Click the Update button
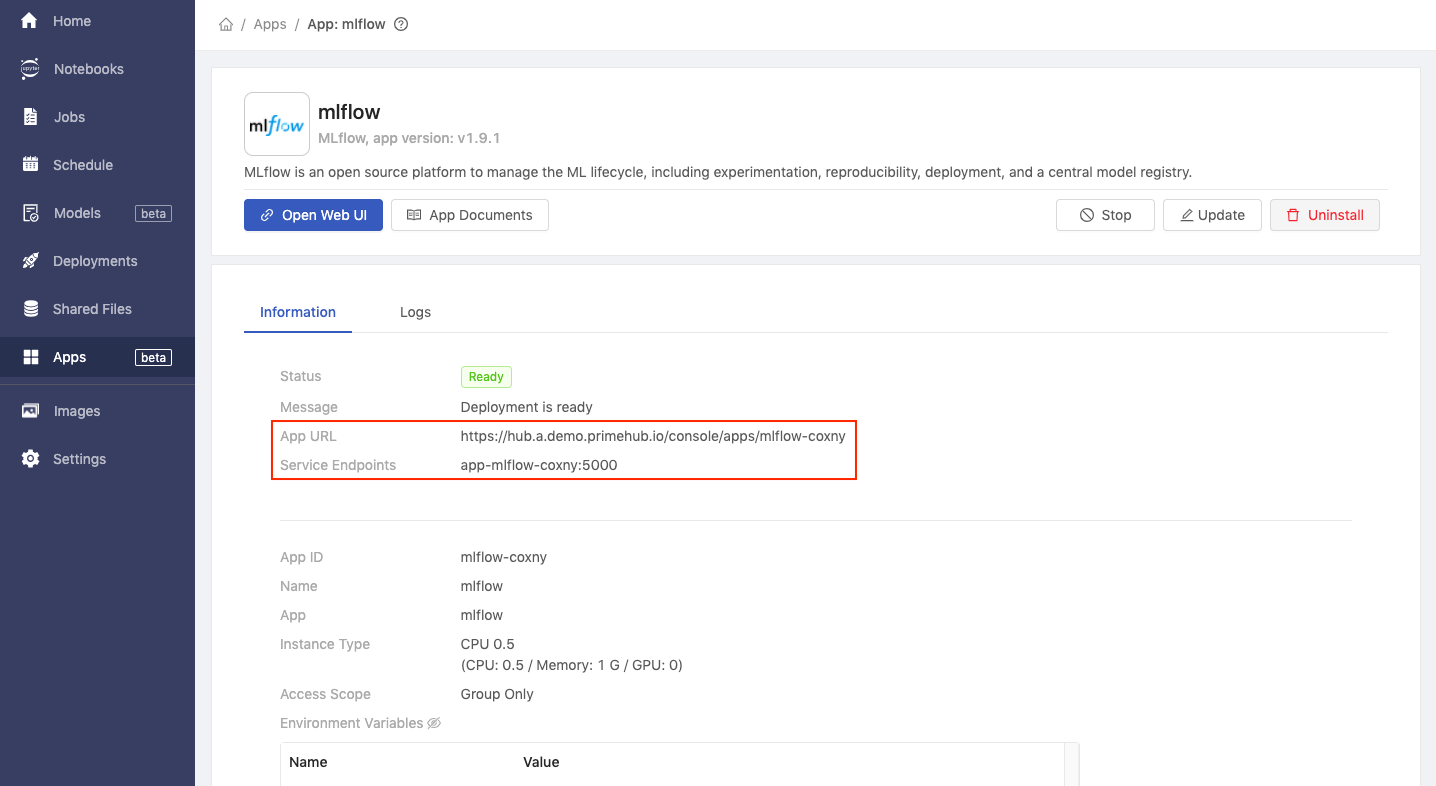1436x786 pixels. tap(1212, 215)
